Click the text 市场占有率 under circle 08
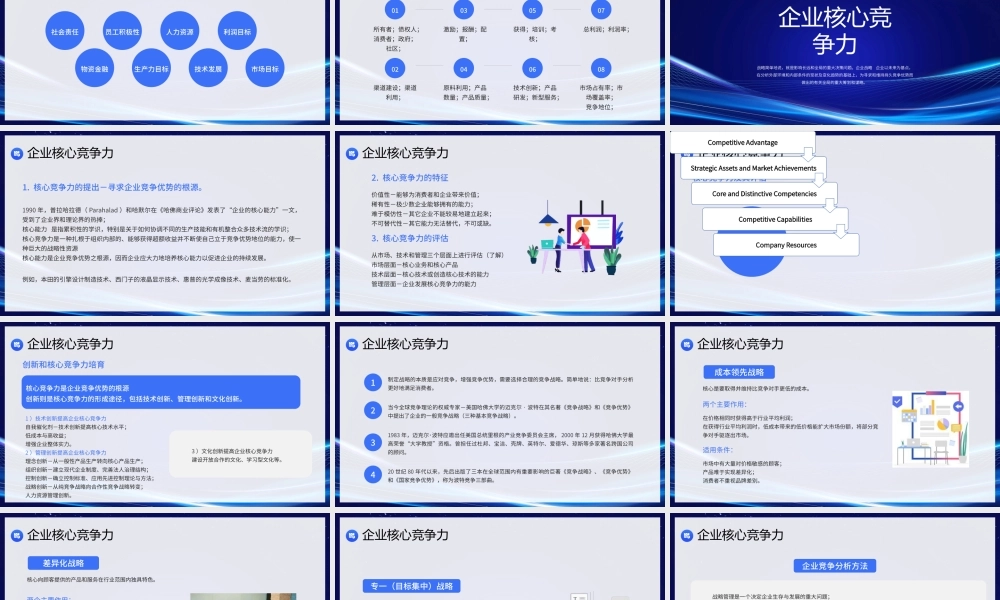 (596, 87)
